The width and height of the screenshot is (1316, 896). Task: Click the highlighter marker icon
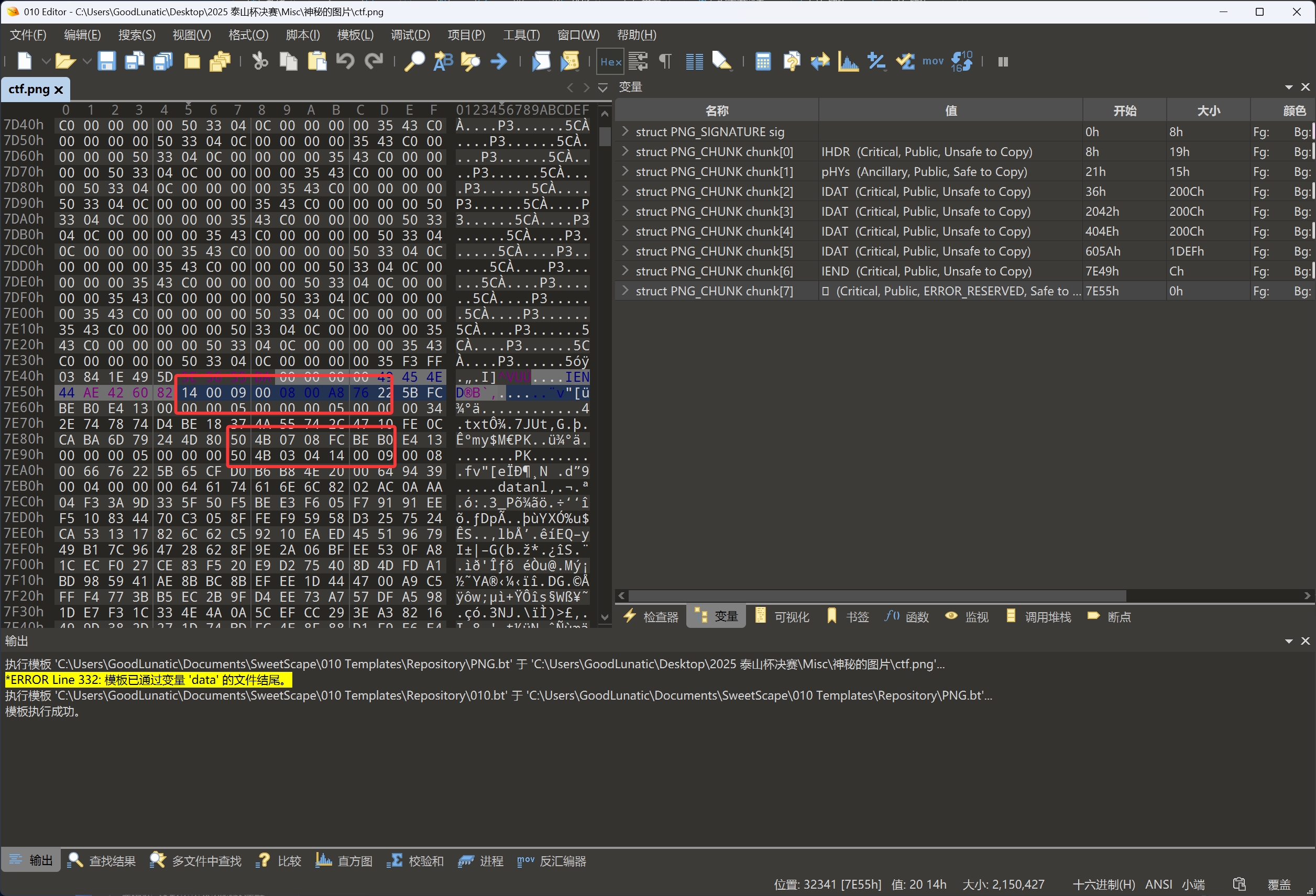coord(721,61)
